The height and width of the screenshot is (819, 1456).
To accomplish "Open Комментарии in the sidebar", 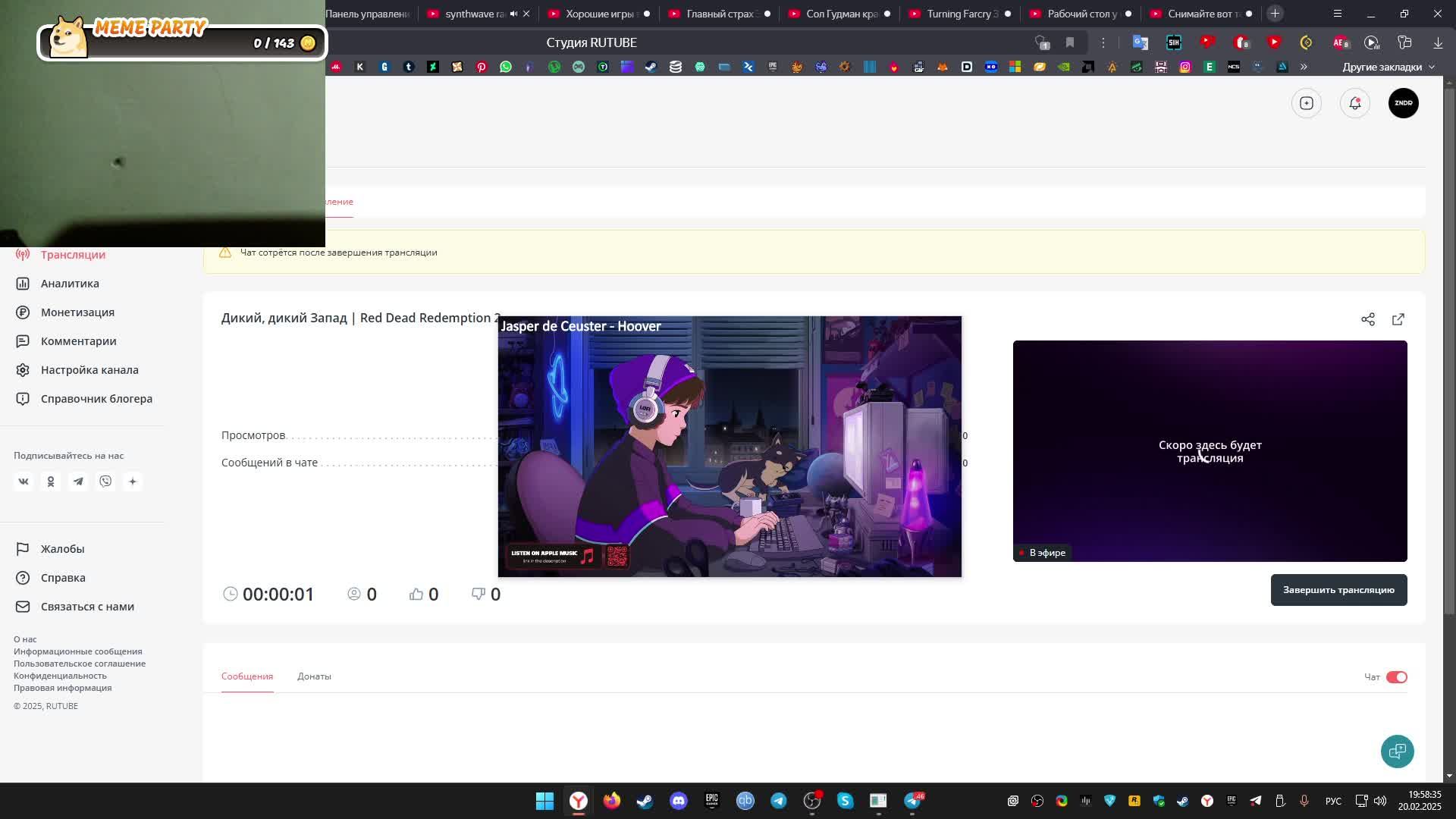I will pyautogui.click(x=78, y=341).
